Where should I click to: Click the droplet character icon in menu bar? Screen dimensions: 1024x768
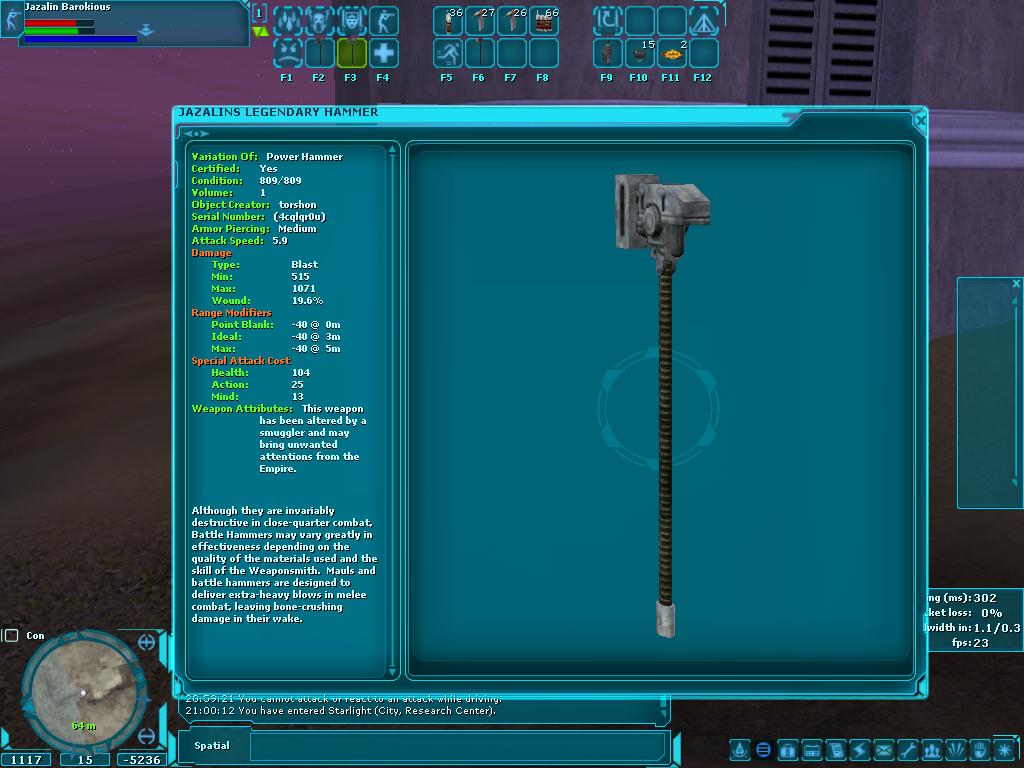coord(739,750)
